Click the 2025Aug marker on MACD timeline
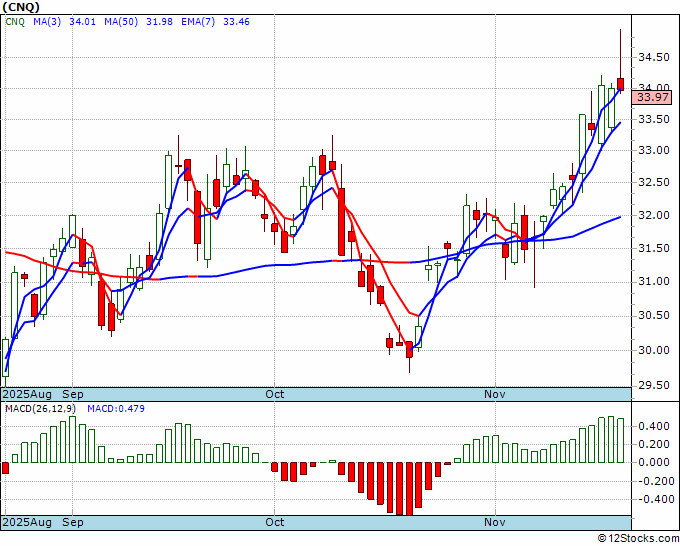680x546 pixels. click(x=27, y=522)
